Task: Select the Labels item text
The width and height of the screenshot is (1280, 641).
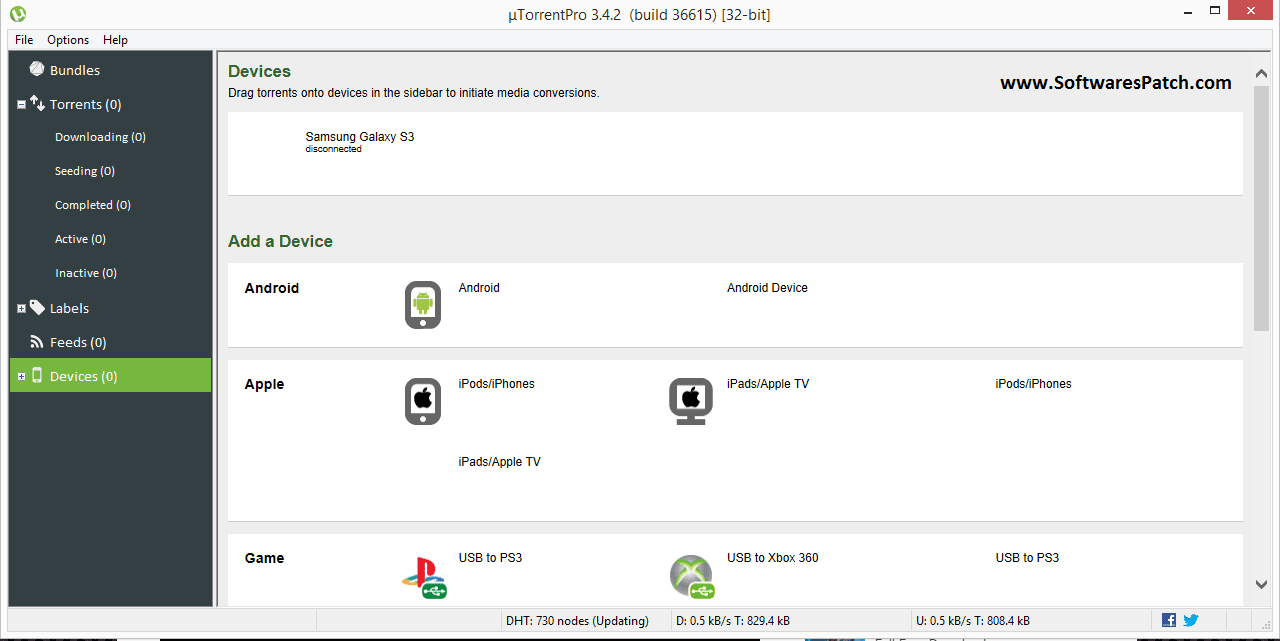Action: coord(69,308)
